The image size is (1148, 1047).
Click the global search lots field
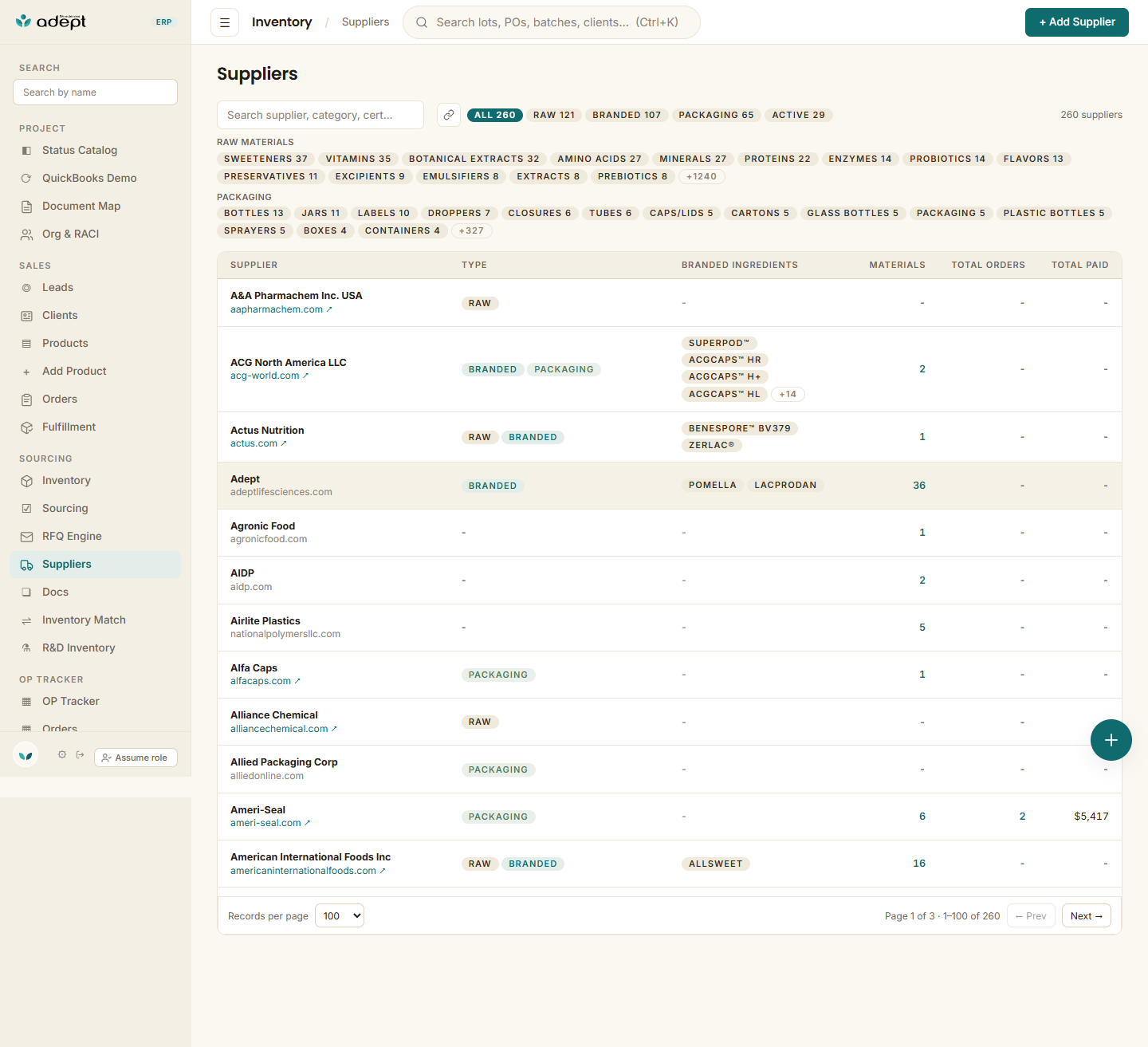pyautogui.click(x=552, y=22)
